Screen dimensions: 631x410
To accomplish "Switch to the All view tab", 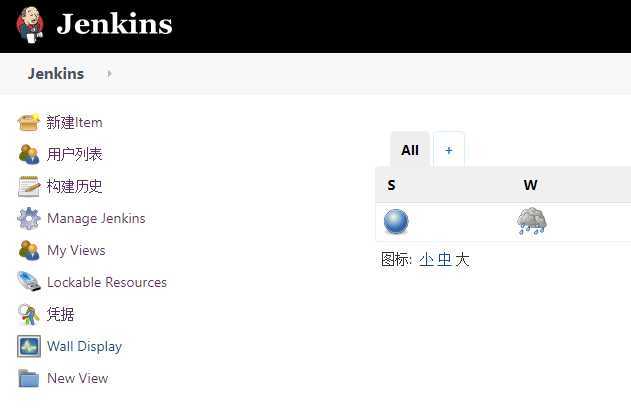I will click(410, 150).
